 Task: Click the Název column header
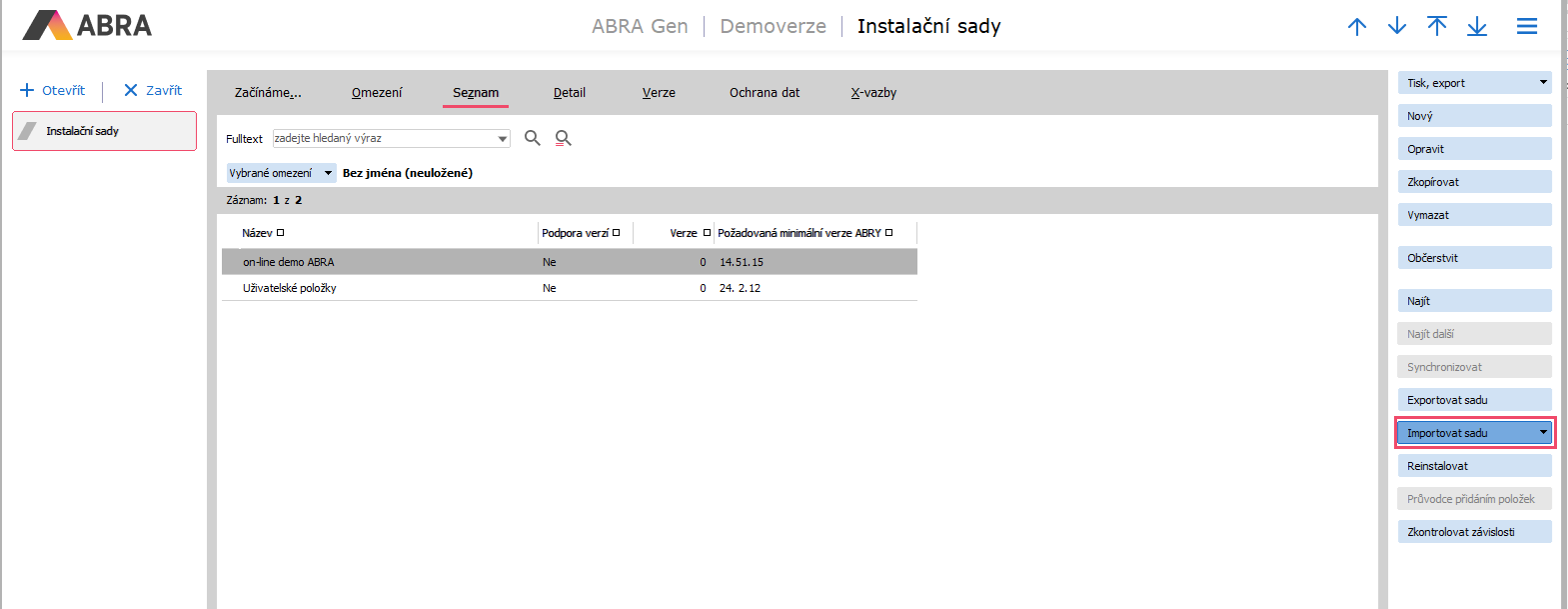point(257,233)
